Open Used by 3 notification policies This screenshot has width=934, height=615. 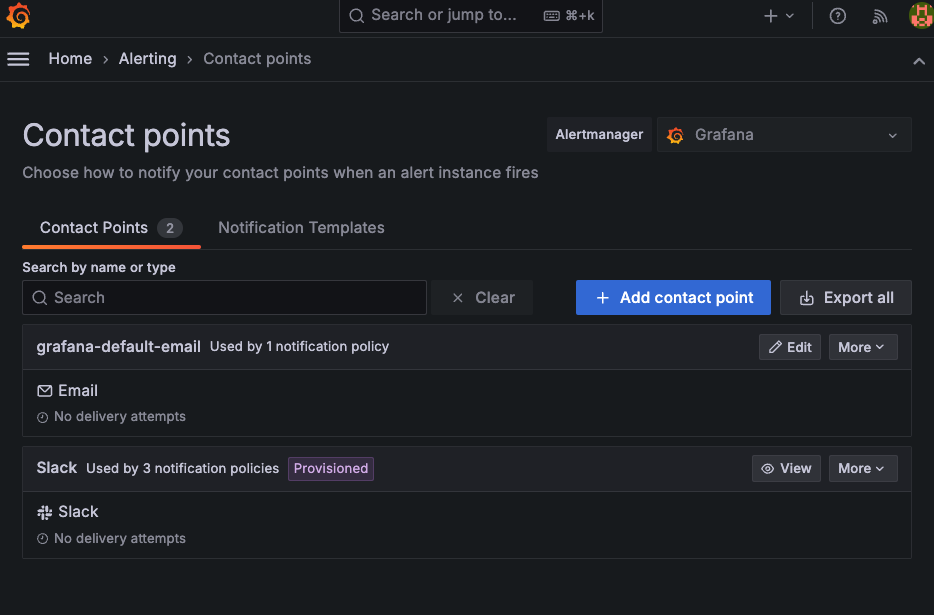(182, 468)
